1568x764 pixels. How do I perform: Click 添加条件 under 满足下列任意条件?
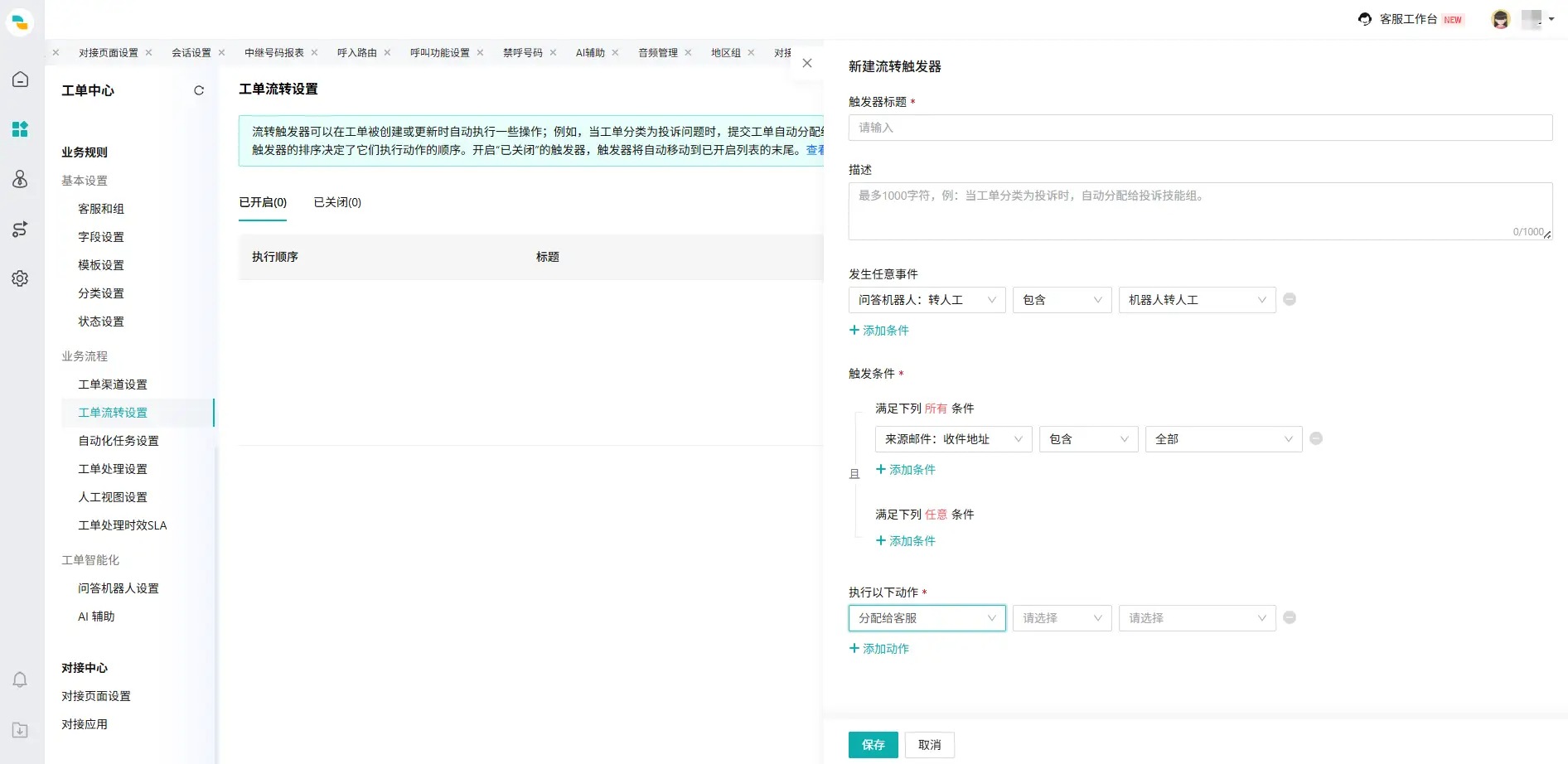tap(906, 540)
